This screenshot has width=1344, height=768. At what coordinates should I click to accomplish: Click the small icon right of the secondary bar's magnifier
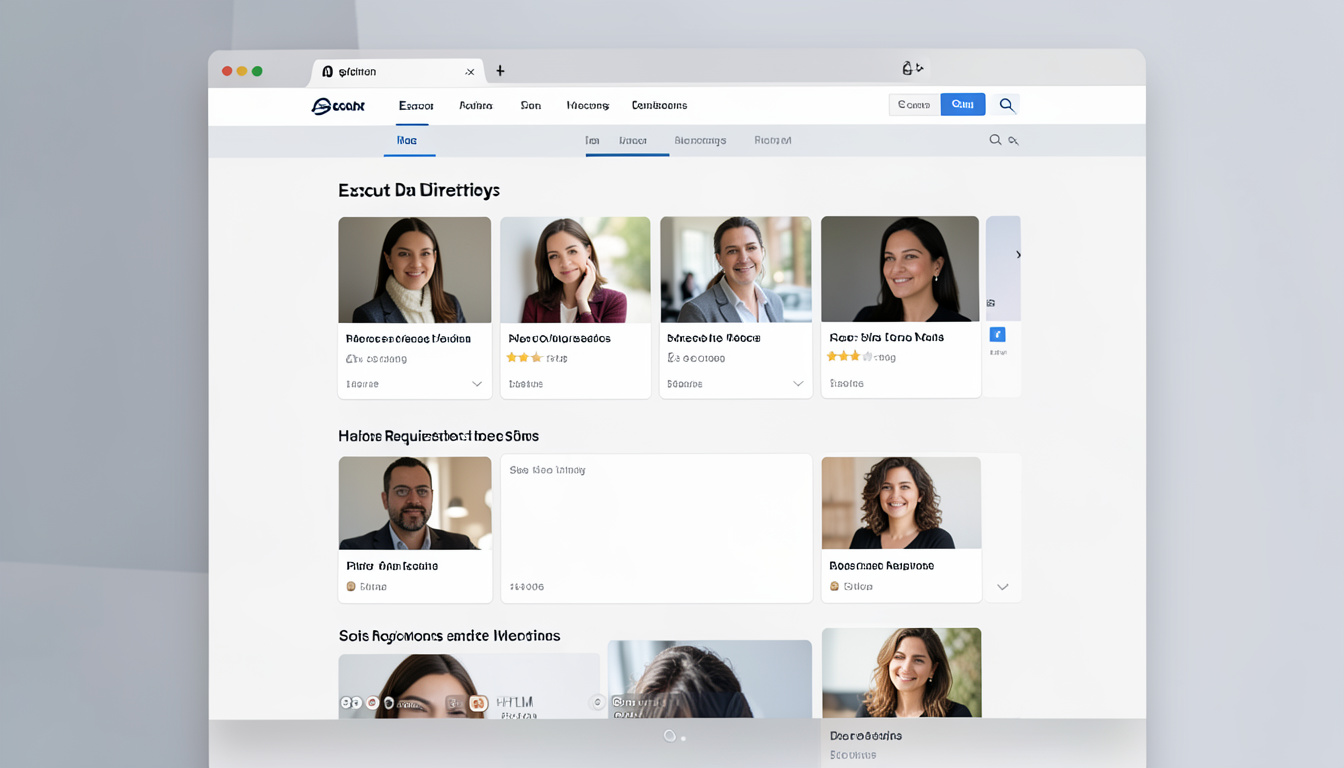click(x=1013, y=141)
